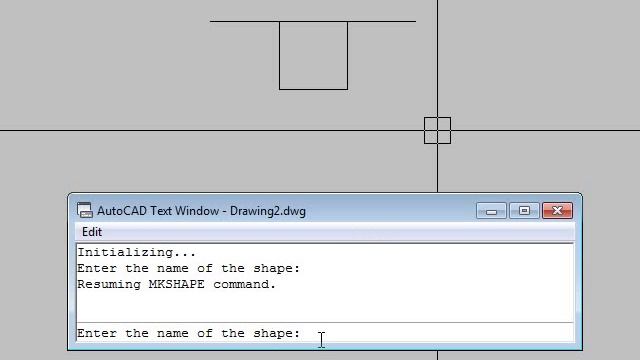
Task: Close the AutoCAD Text Window
Action: click(557, 211)
